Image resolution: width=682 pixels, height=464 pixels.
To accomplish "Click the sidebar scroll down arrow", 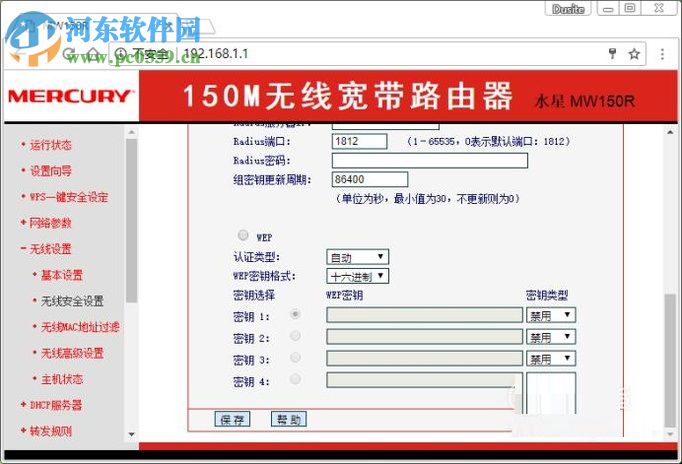I will tap(131, 434).
